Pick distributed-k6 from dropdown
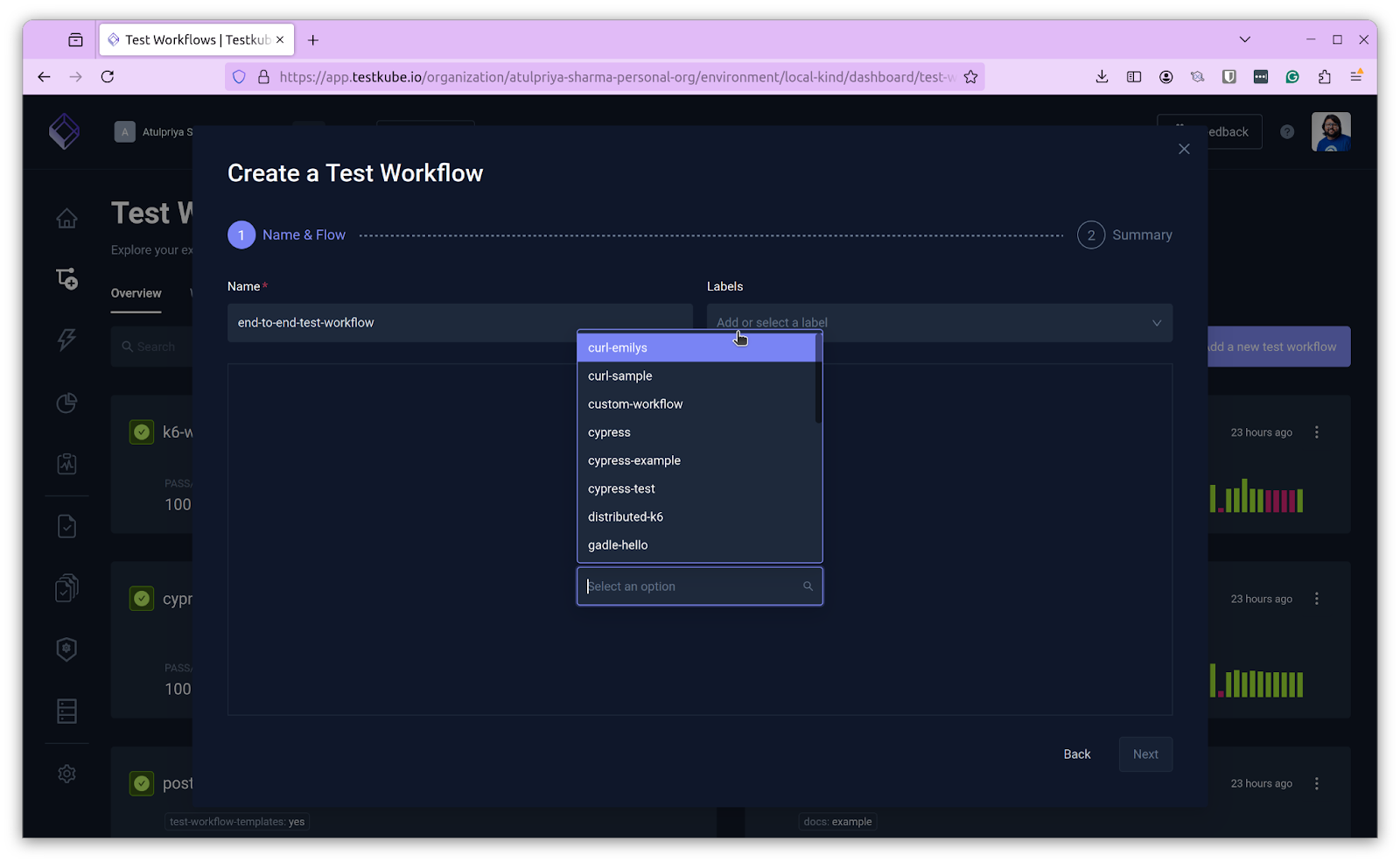Viewport: 1400px width, 863px height. [x=696, y=516]
